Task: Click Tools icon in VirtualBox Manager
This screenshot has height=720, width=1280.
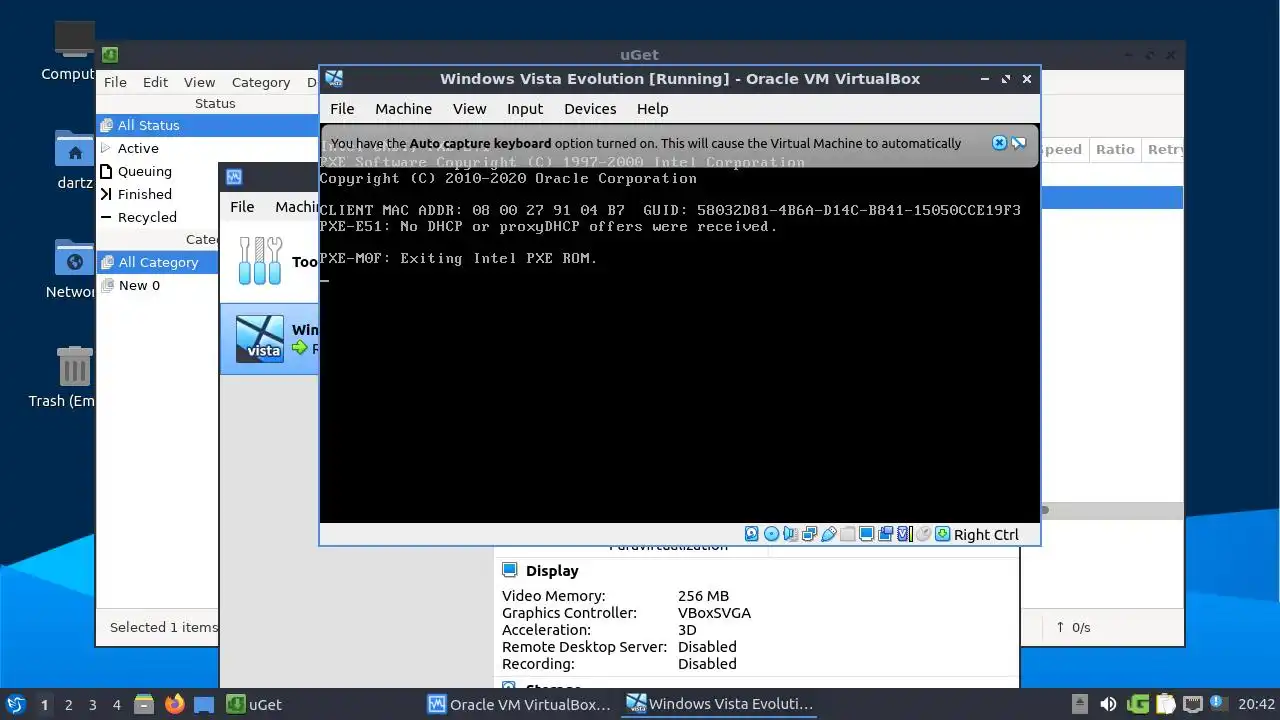Action: coord(260,261)
